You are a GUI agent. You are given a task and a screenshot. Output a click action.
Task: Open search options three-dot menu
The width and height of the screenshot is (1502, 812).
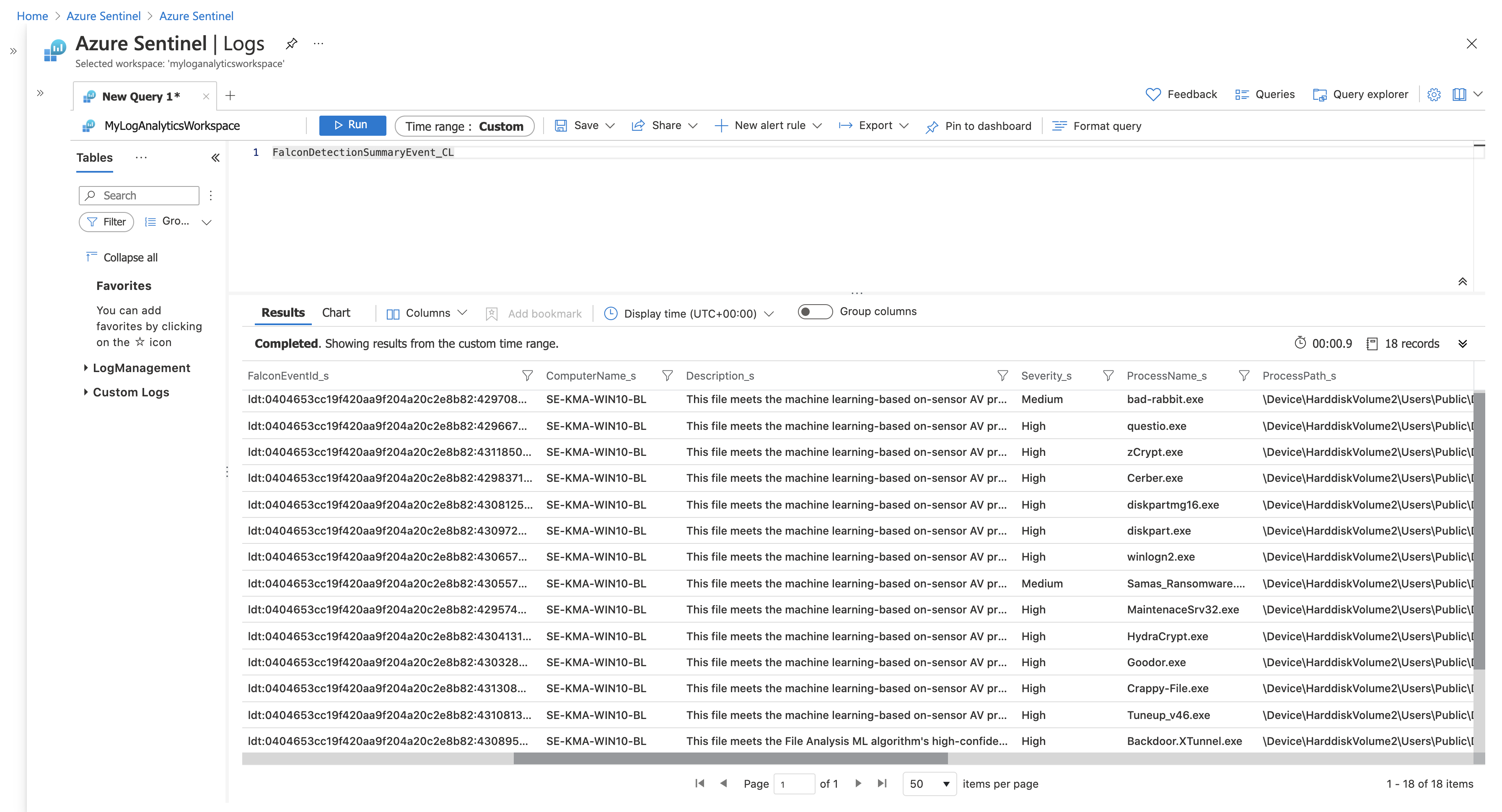[x=210, y=195]
